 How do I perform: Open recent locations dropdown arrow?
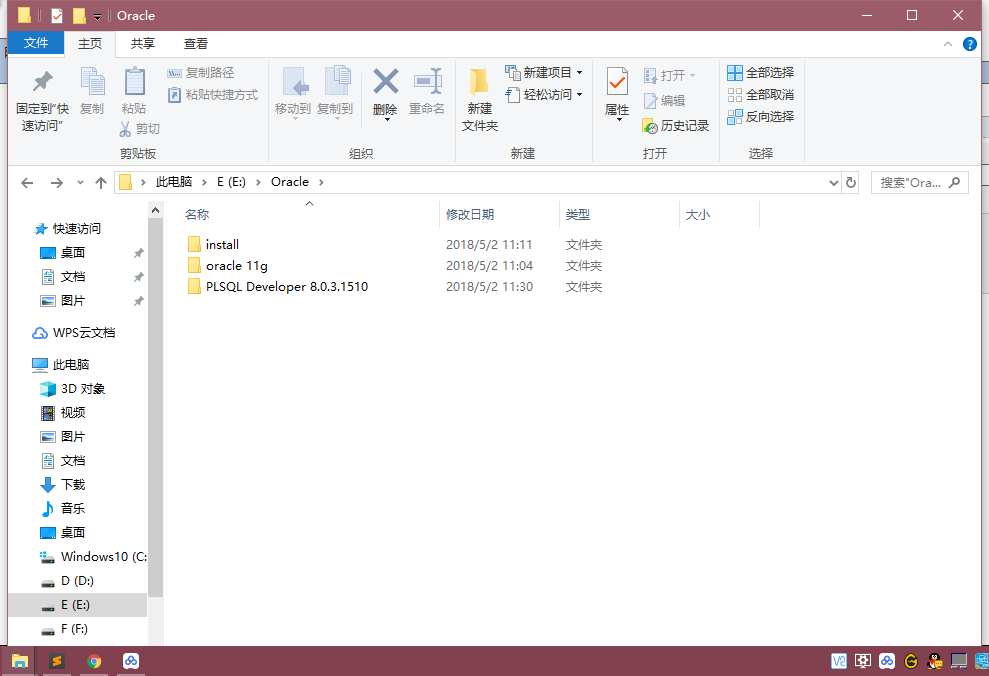pos(80,183)
